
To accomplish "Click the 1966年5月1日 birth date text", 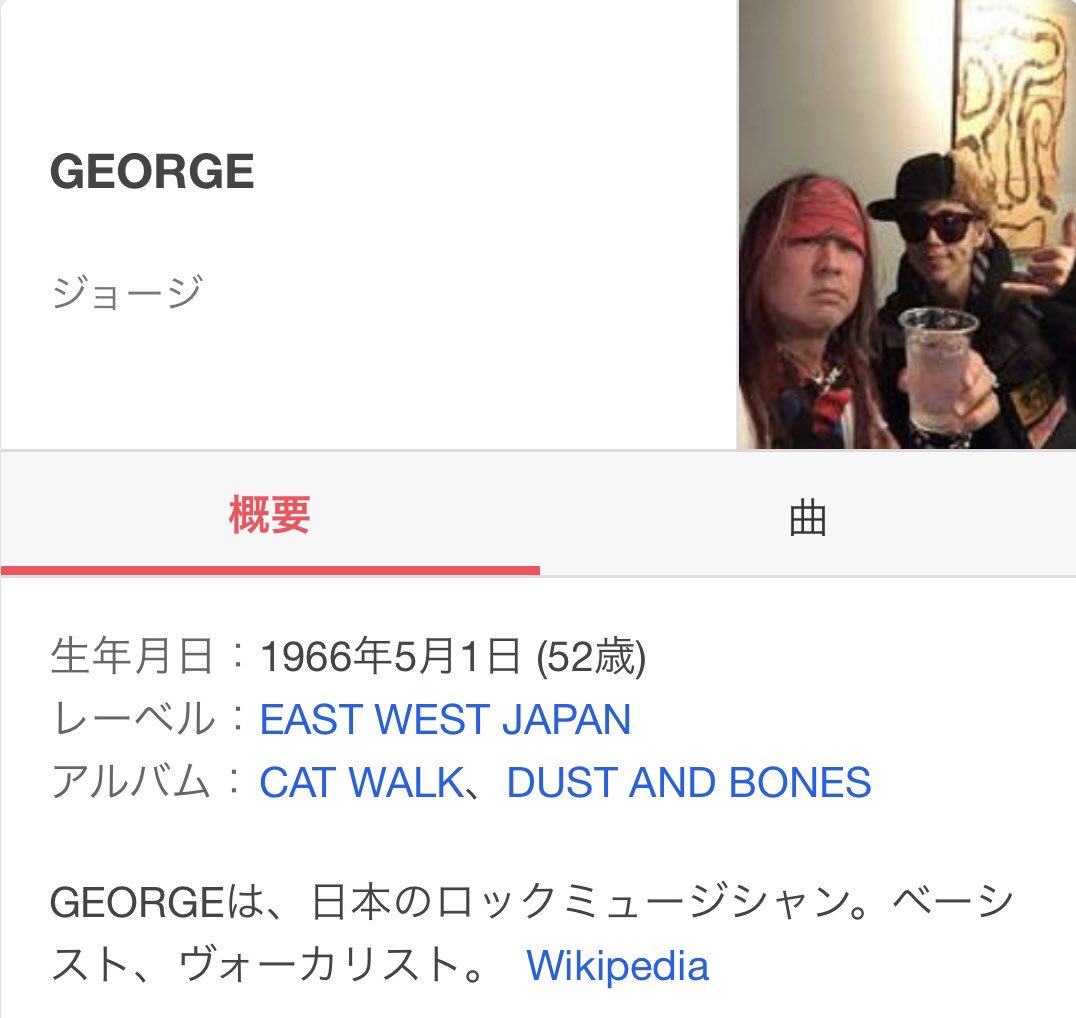I will [390, 656].
